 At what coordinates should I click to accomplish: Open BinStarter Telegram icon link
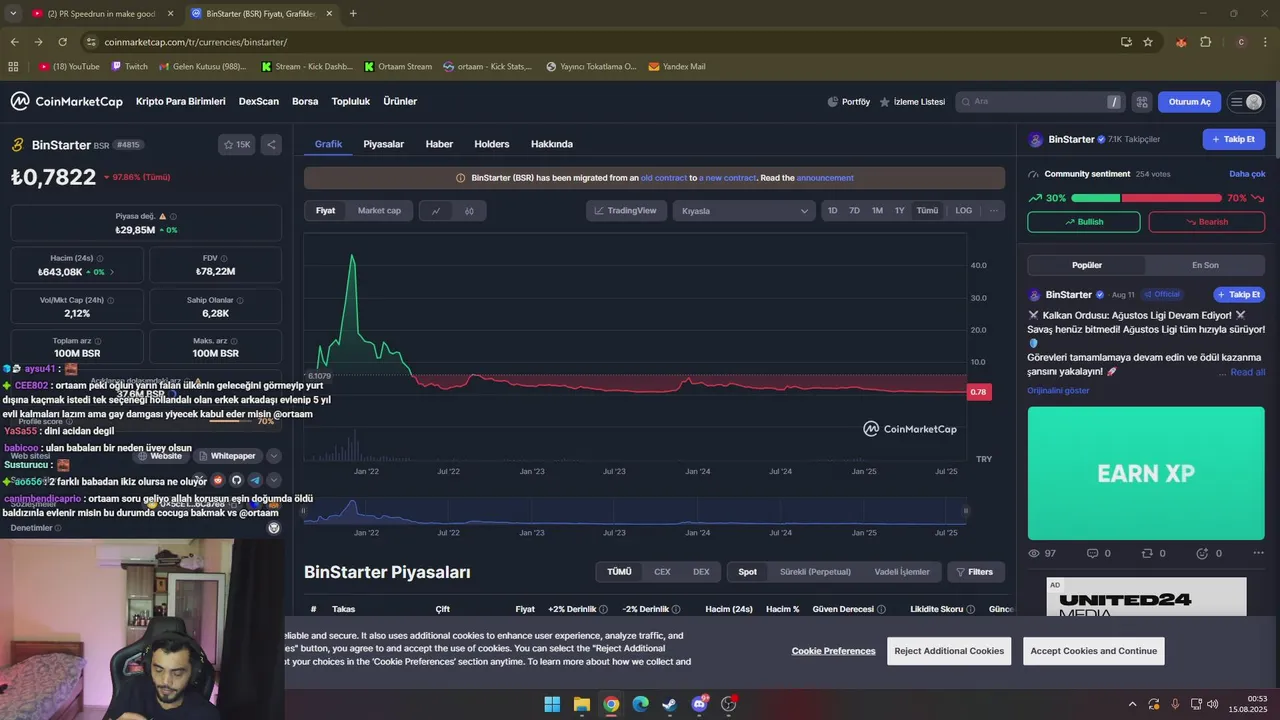[255, 480]
